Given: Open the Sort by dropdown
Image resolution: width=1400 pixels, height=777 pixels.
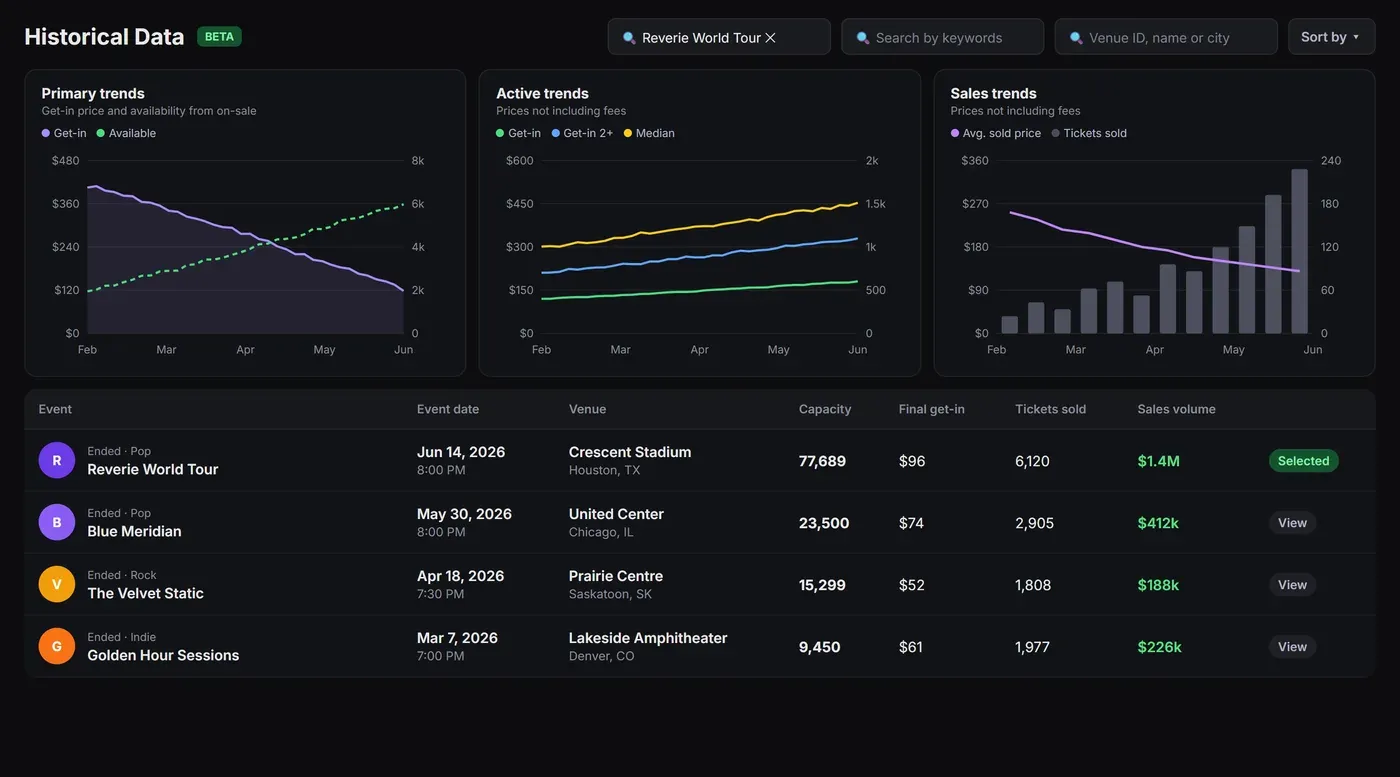Looking at the screenshot, I should 1331,37.
